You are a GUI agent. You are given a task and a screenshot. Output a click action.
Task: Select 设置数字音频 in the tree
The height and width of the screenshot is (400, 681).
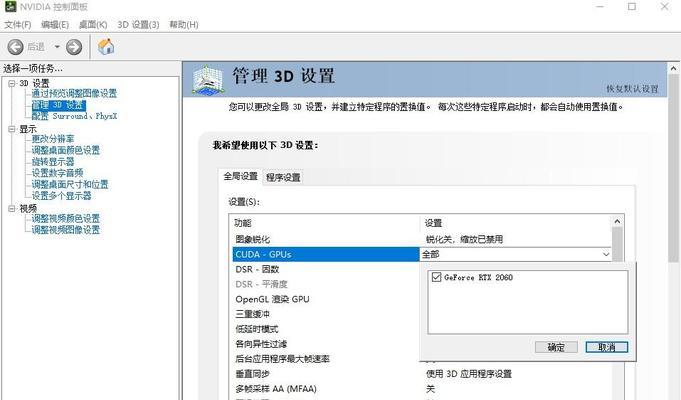(x=57, y=173)
